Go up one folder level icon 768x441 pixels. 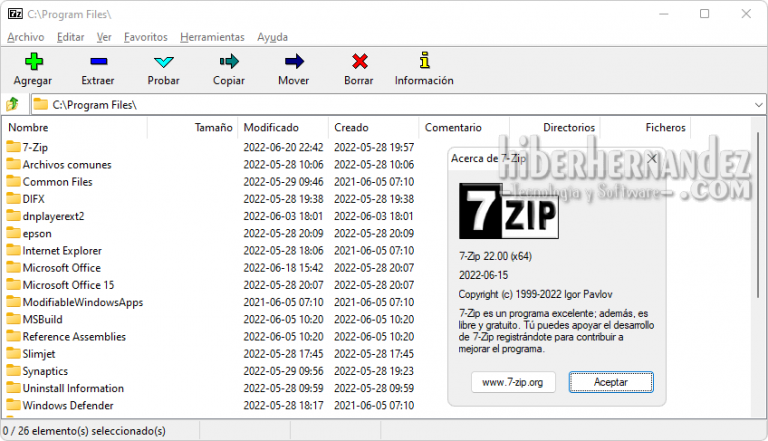13,104
